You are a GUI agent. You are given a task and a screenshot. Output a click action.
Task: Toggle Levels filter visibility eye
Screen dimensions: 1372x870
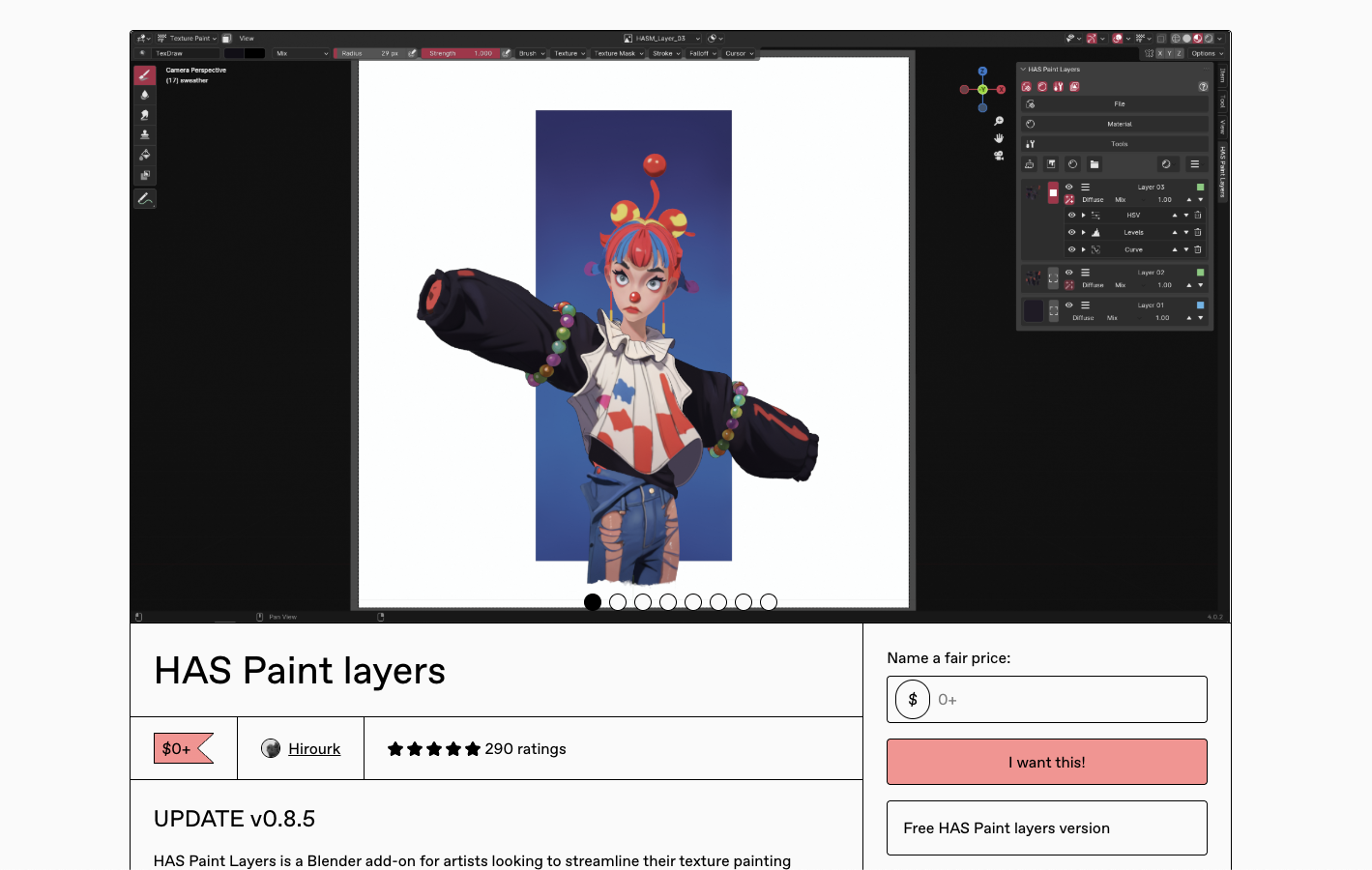tap(1071, 232)
